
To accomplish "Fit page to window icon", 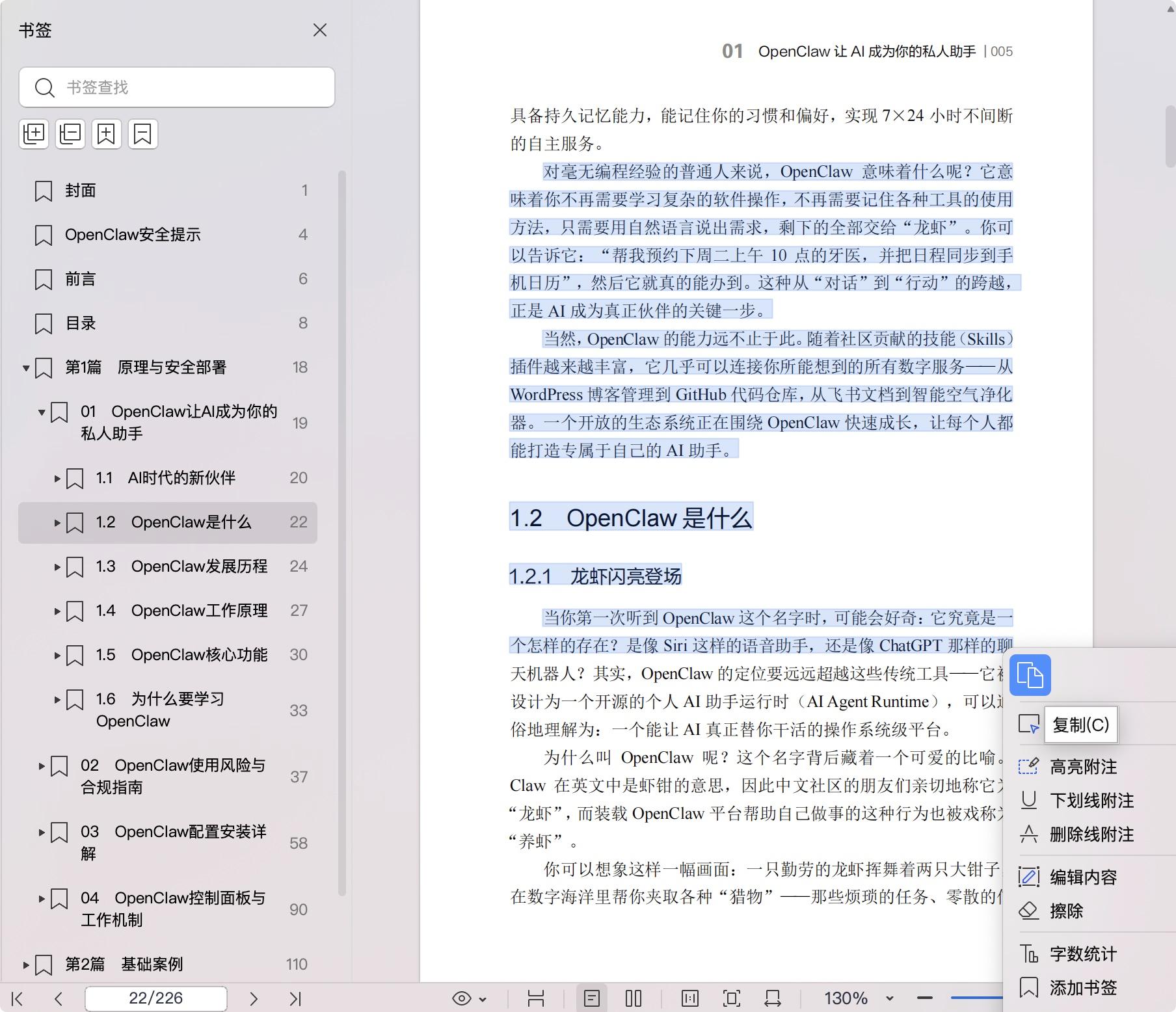I will [732, 998].
